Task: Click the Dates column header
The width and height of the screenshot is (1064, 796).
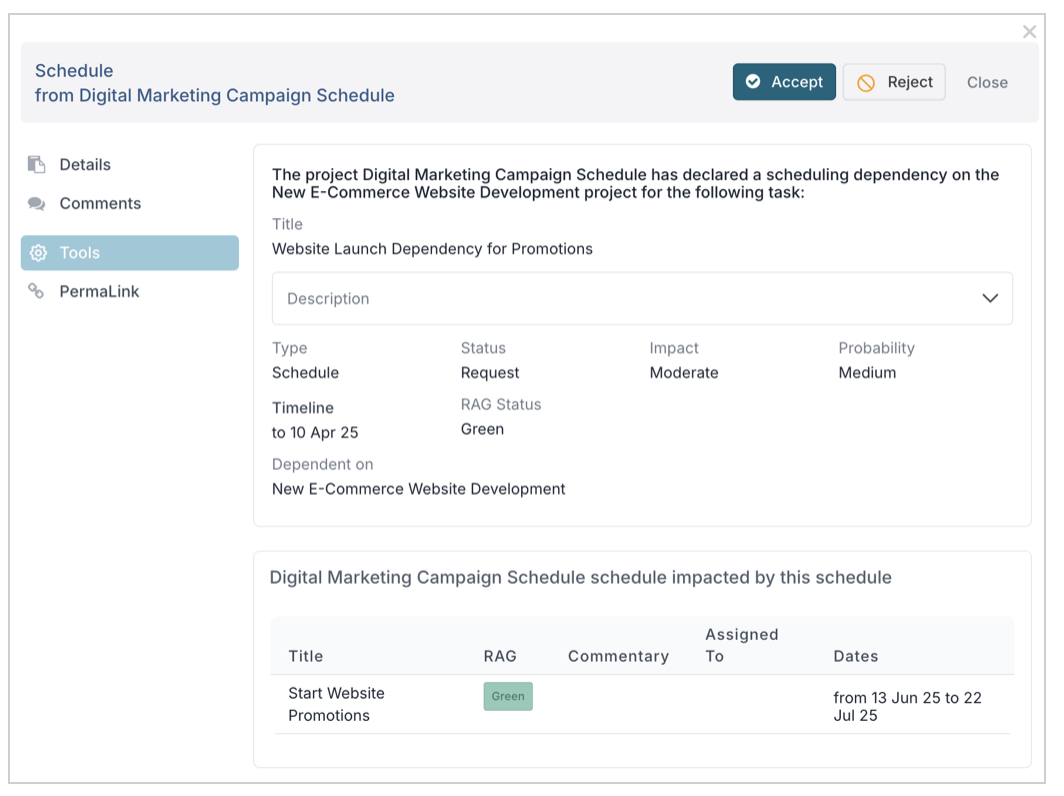Action: [855, 656]
